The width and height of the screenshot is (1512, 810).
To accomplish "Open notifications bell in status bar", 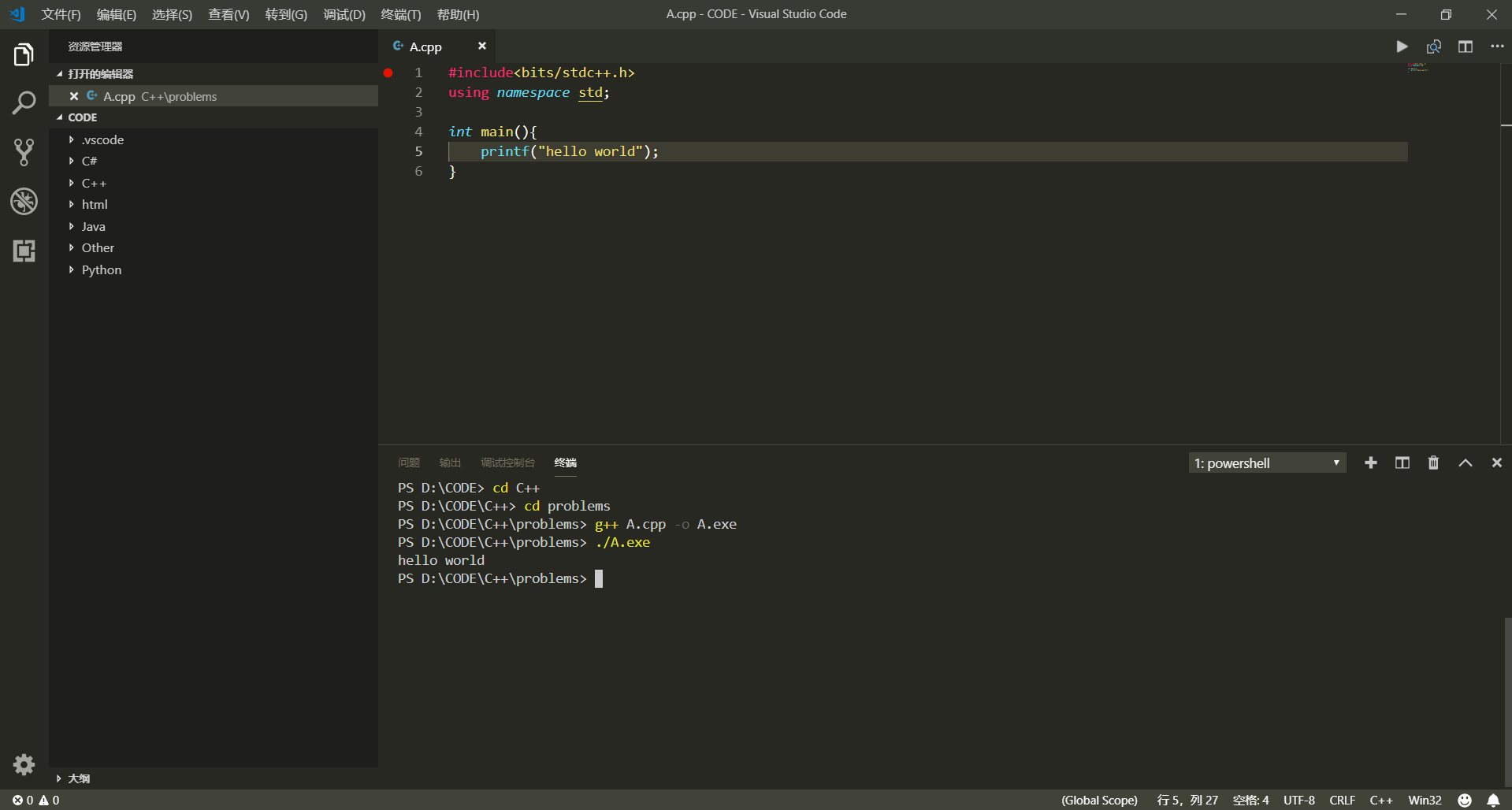I will point(1493,800).
